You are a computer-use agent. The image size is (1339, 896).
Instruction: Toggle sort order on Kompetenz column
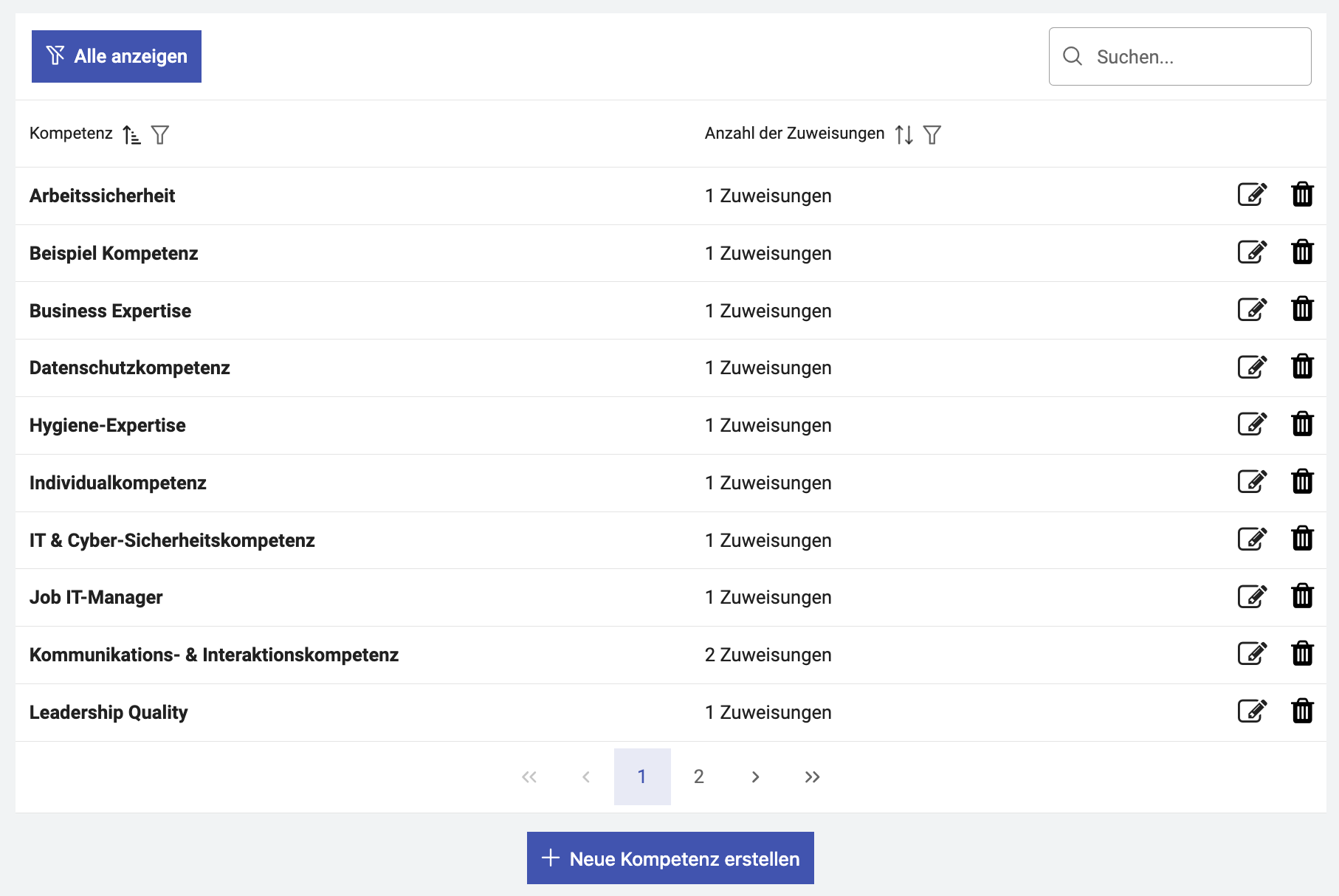(131, 134)
